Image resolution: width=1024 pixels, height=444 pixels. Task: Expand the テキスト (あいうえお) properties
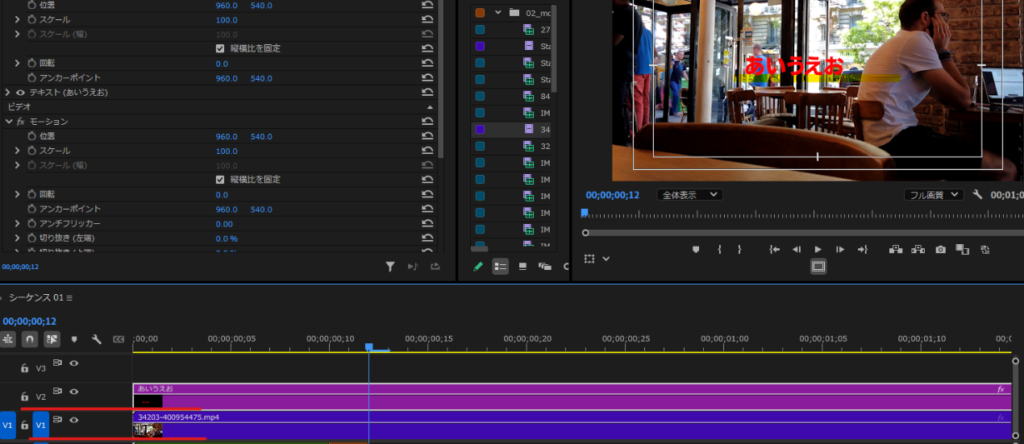point(9,92)
